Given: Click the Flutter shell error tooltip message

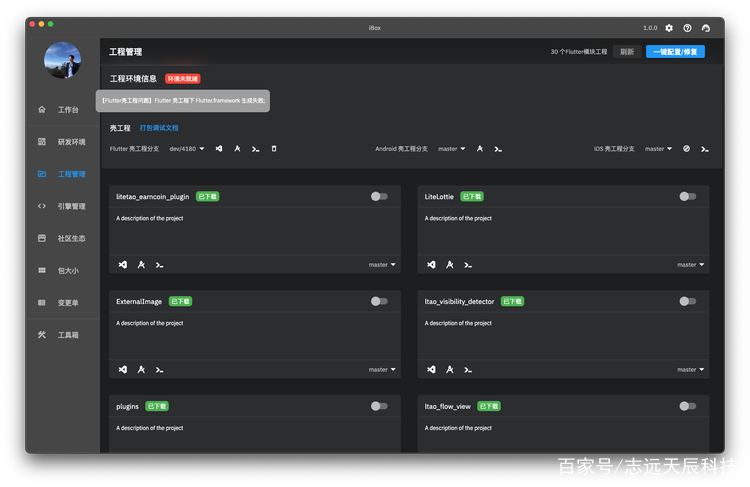Looking at the screenshot, I should click(183, 101).
